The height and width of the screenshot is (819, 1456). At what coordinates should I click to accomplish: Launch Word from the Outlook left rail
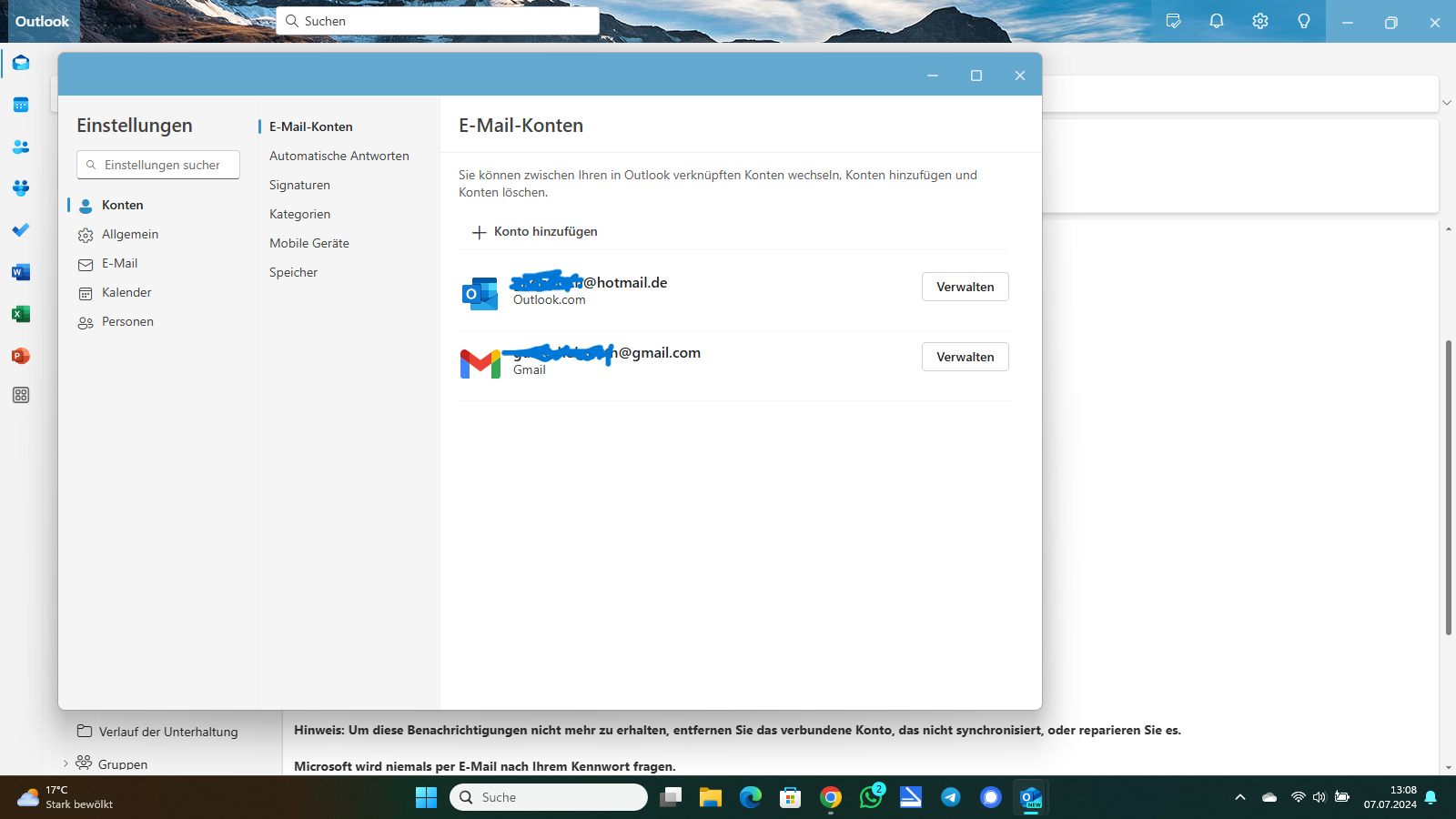(21, 272)
